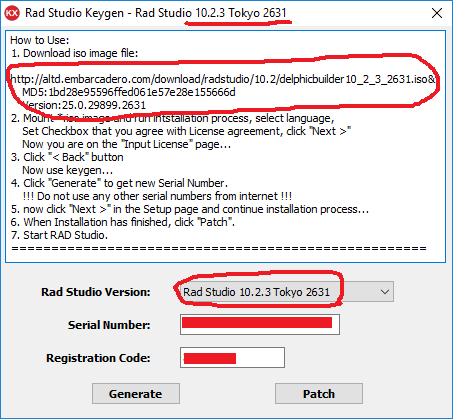Click the '1. Download iso image file:' line
This screenshot has width=453, height=419.
click(74, 53)
